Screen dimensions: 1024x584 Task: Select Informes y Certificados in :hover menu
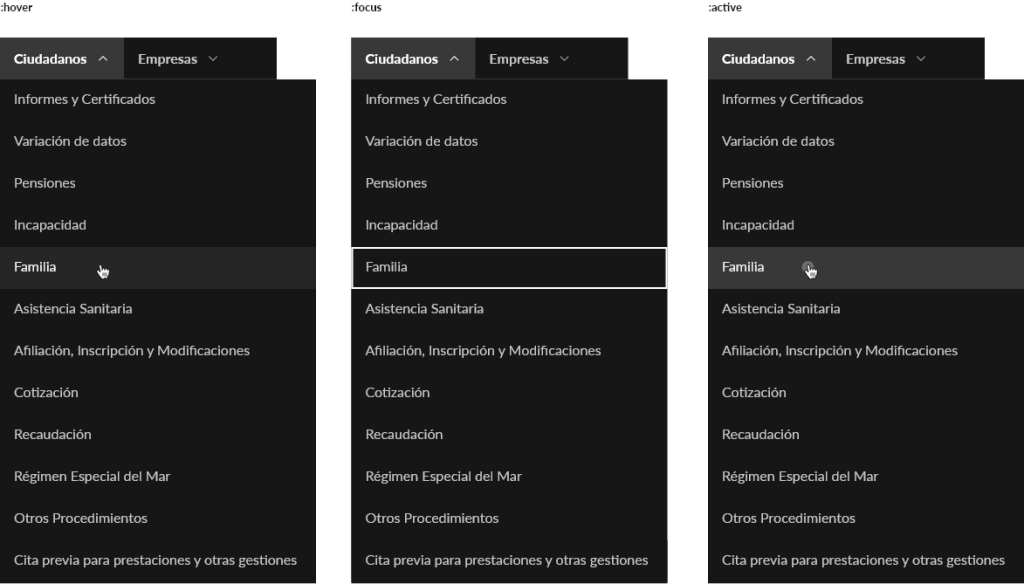point(85,99)
